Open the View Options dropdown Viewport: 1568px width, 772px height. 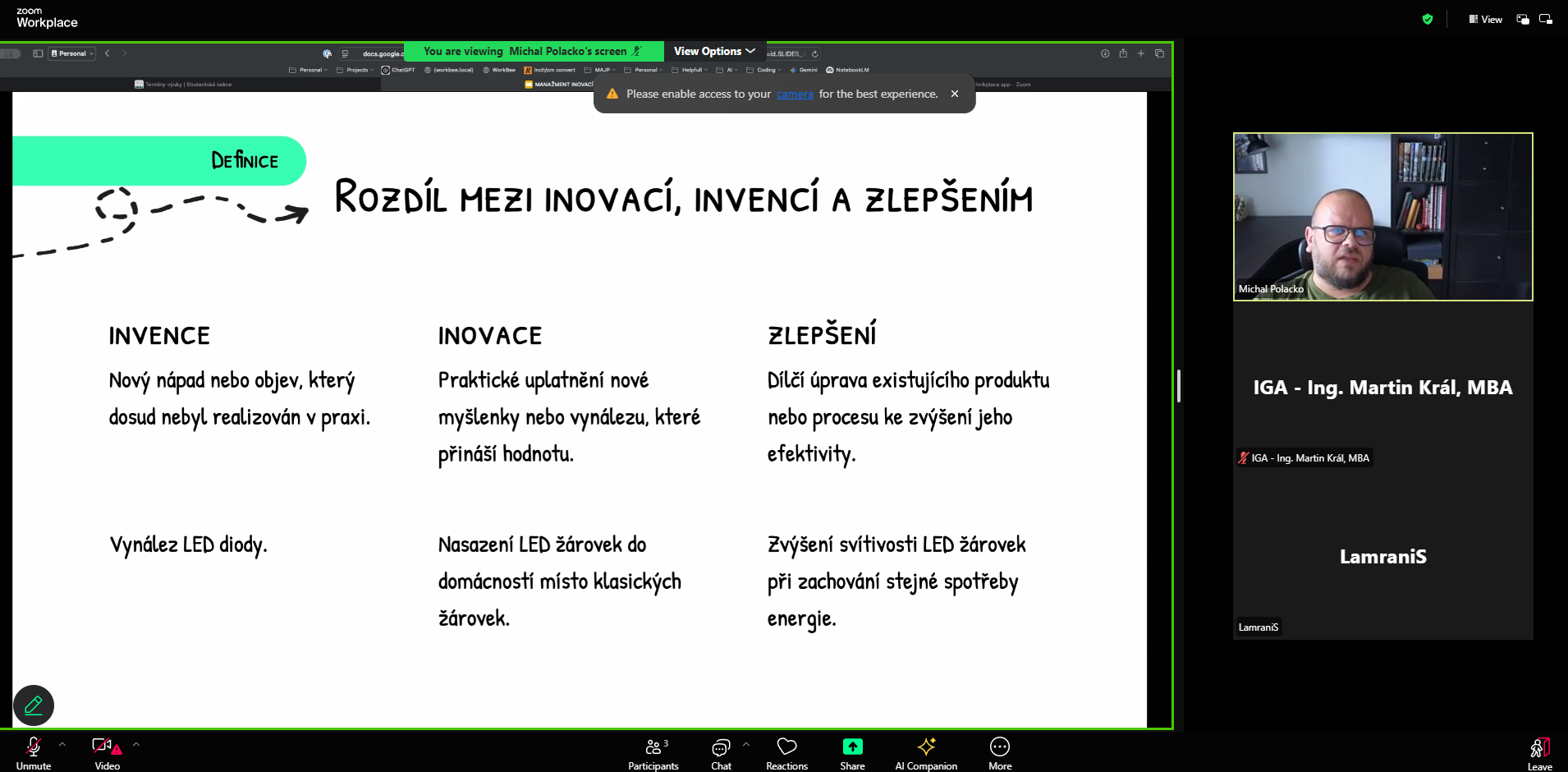(714, 51)
